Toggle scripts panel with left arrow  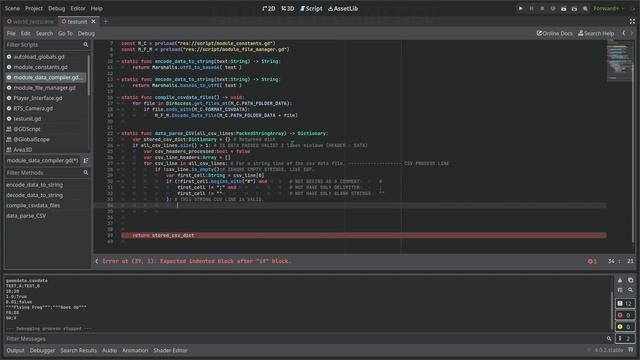click(97, 261)
